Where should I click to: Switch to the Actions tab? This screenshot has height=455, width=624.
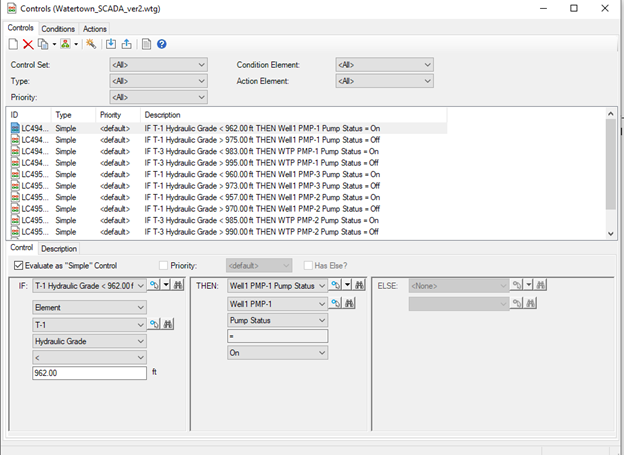pos(94,29)
